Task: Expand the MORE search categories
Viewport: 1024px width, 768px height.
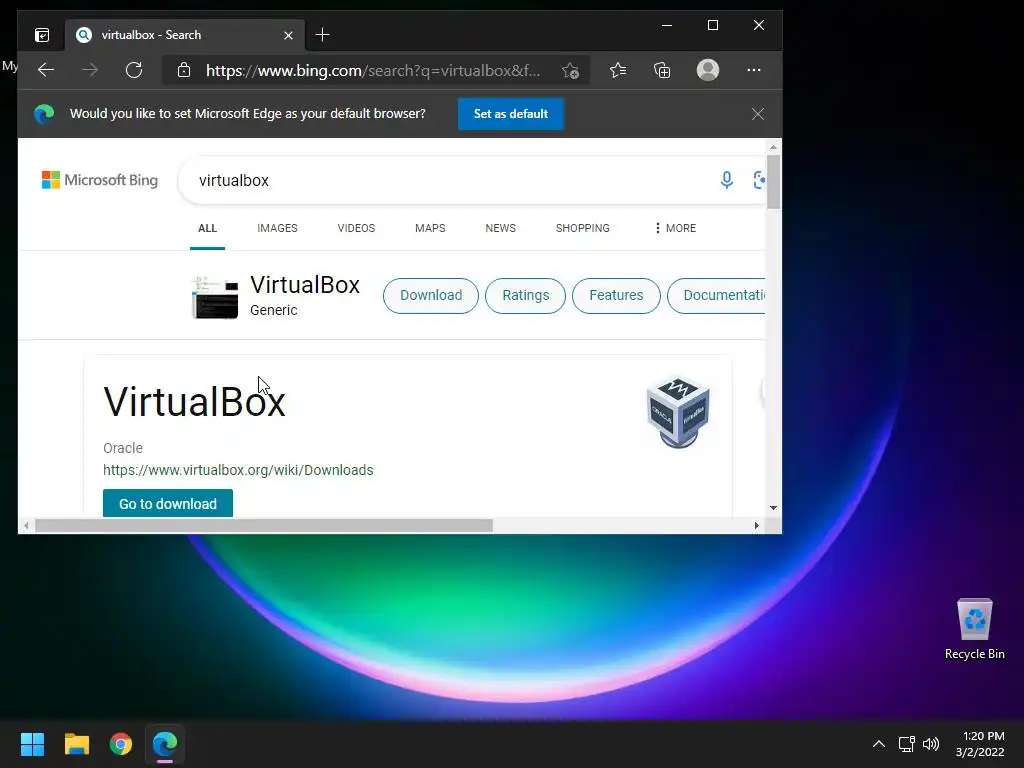Action: 675,228
